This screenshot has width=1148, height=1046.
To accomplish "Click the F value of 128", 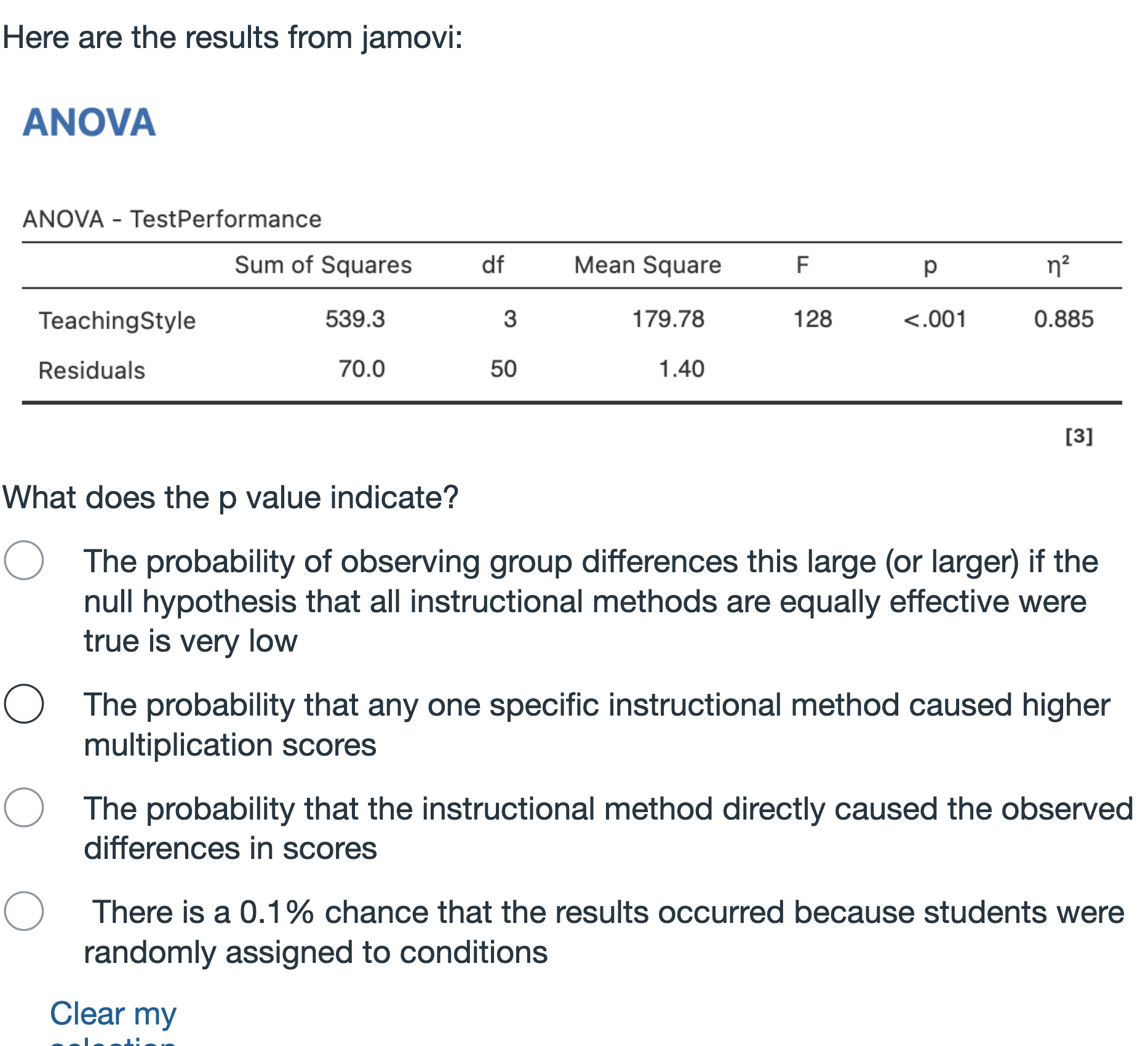I will point(812,319).
